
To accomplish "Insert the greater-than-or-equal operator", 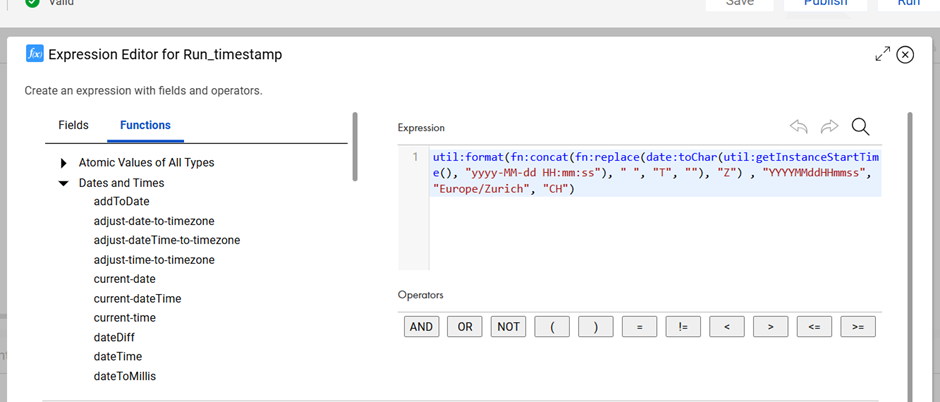I will 858,327.
